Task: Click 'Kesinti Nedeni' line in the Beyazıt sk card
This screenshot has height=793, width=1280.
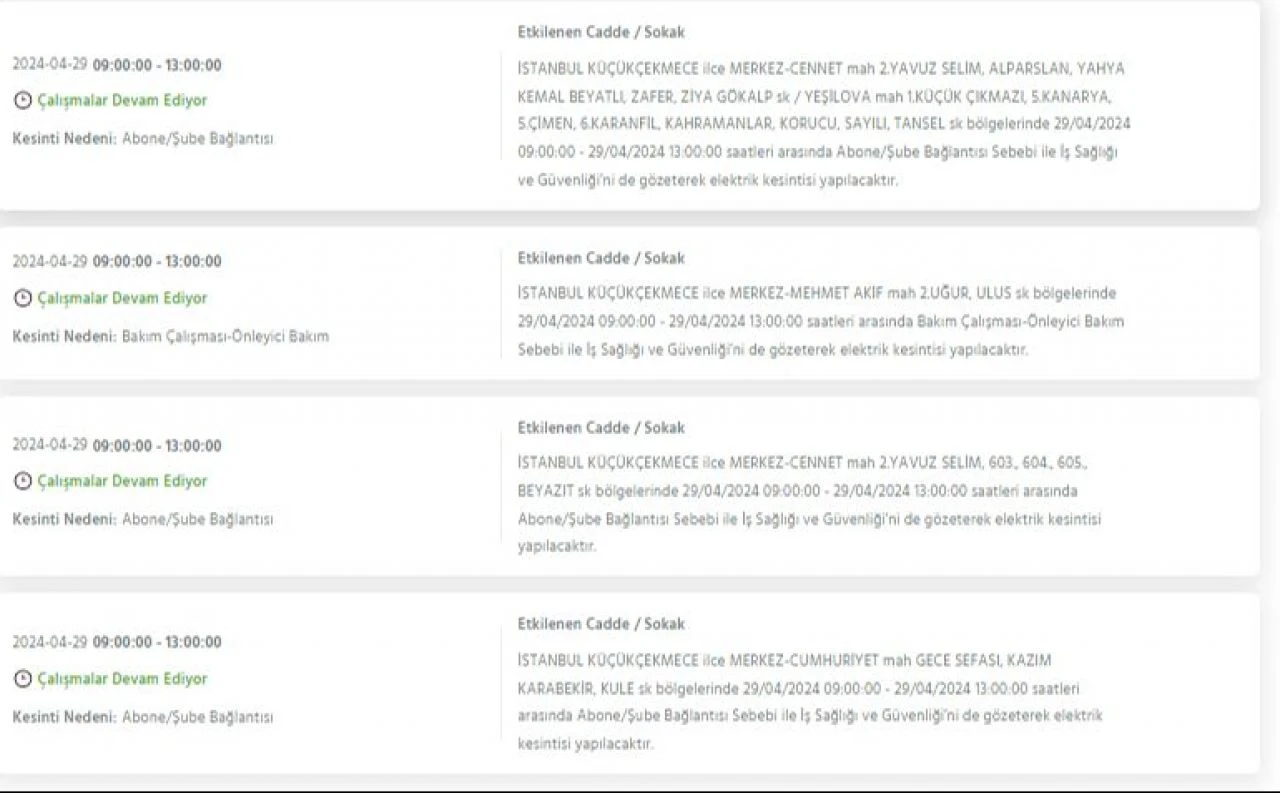Action: tap(142, 520)
